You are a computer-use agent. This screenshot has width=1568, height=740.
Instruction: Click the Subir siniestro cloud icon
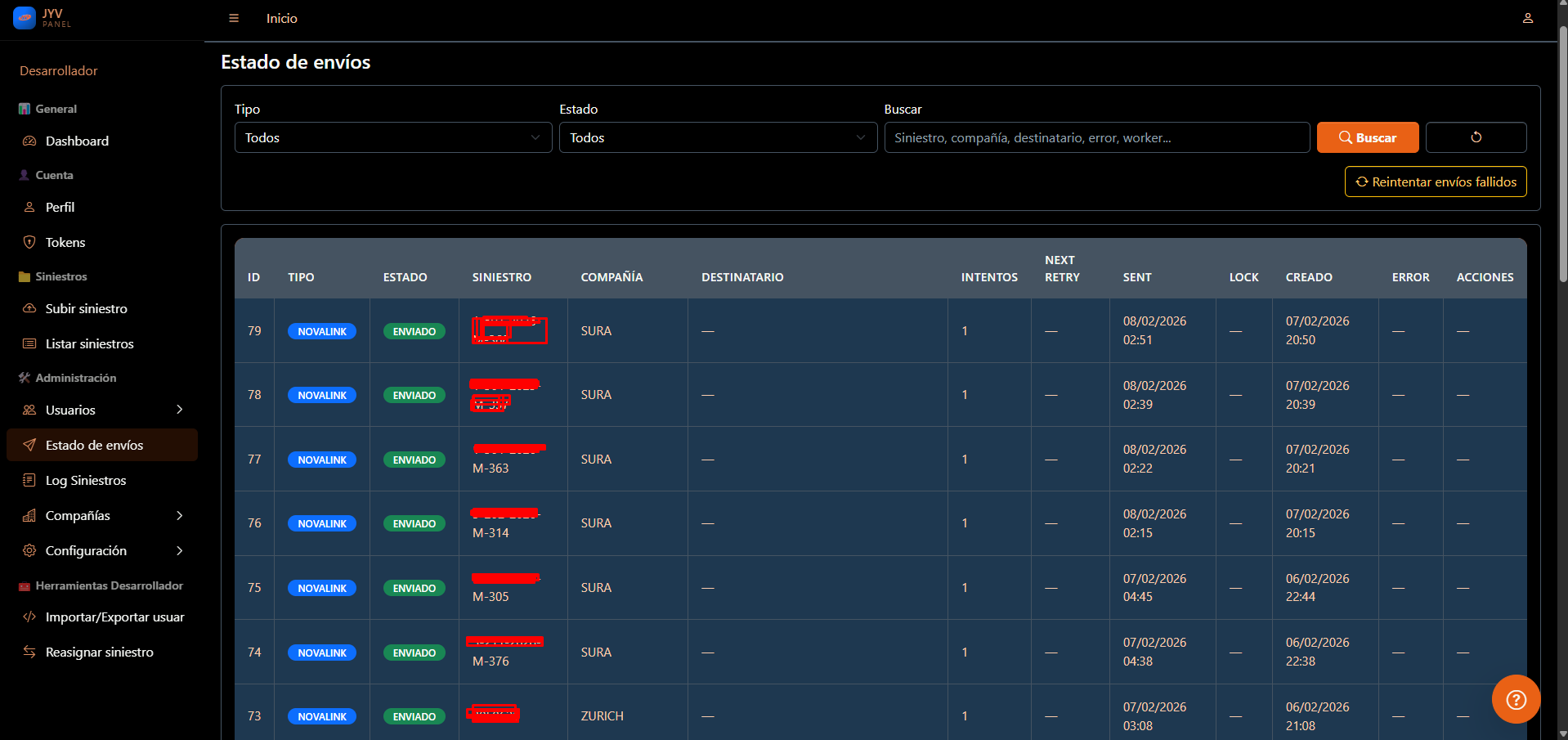pos(29,308)
